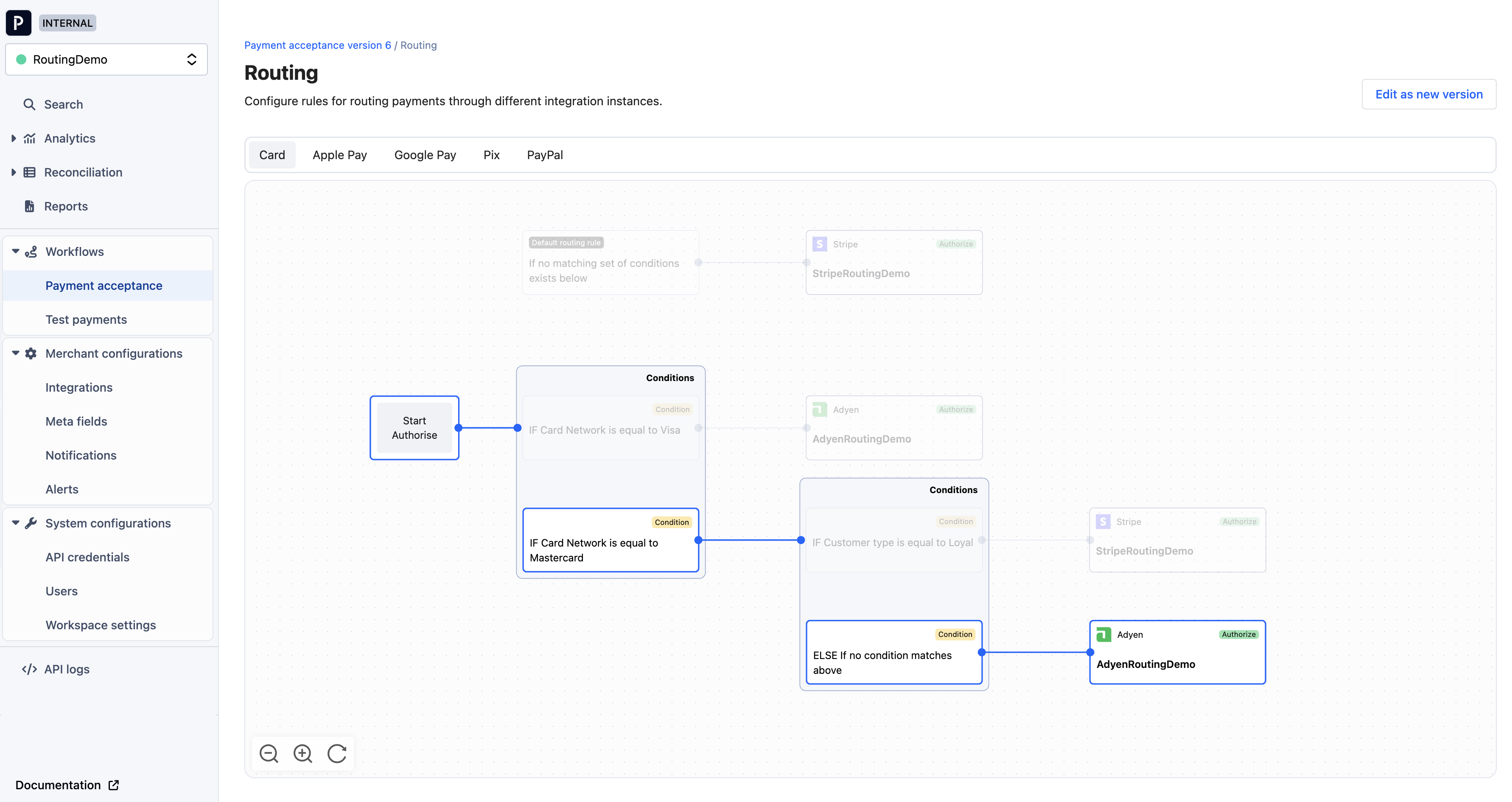Screen dimensions: 1512x802
Task: Select the Customer type equals Loyal condition
Action: tap(894, 540)
